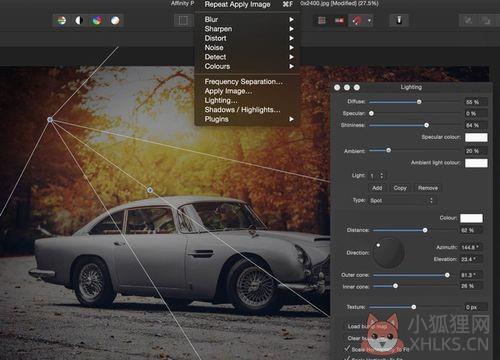The height and width of the screenshot is (360, 500).
Task: Click the rectangular selection toolbar icon
Action: [183, 21]
